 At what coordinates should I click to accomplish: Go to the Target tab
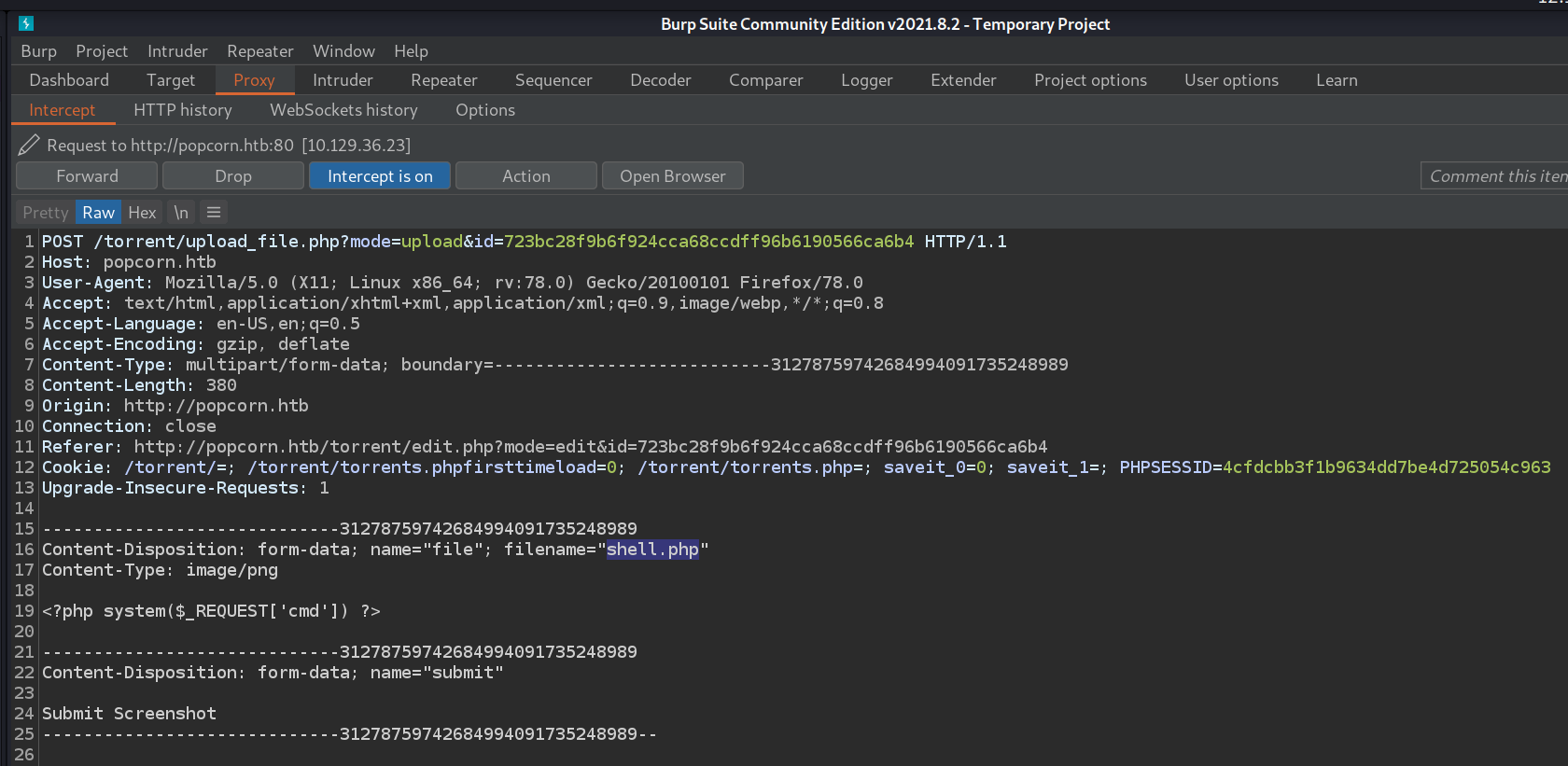click(171, 80)
